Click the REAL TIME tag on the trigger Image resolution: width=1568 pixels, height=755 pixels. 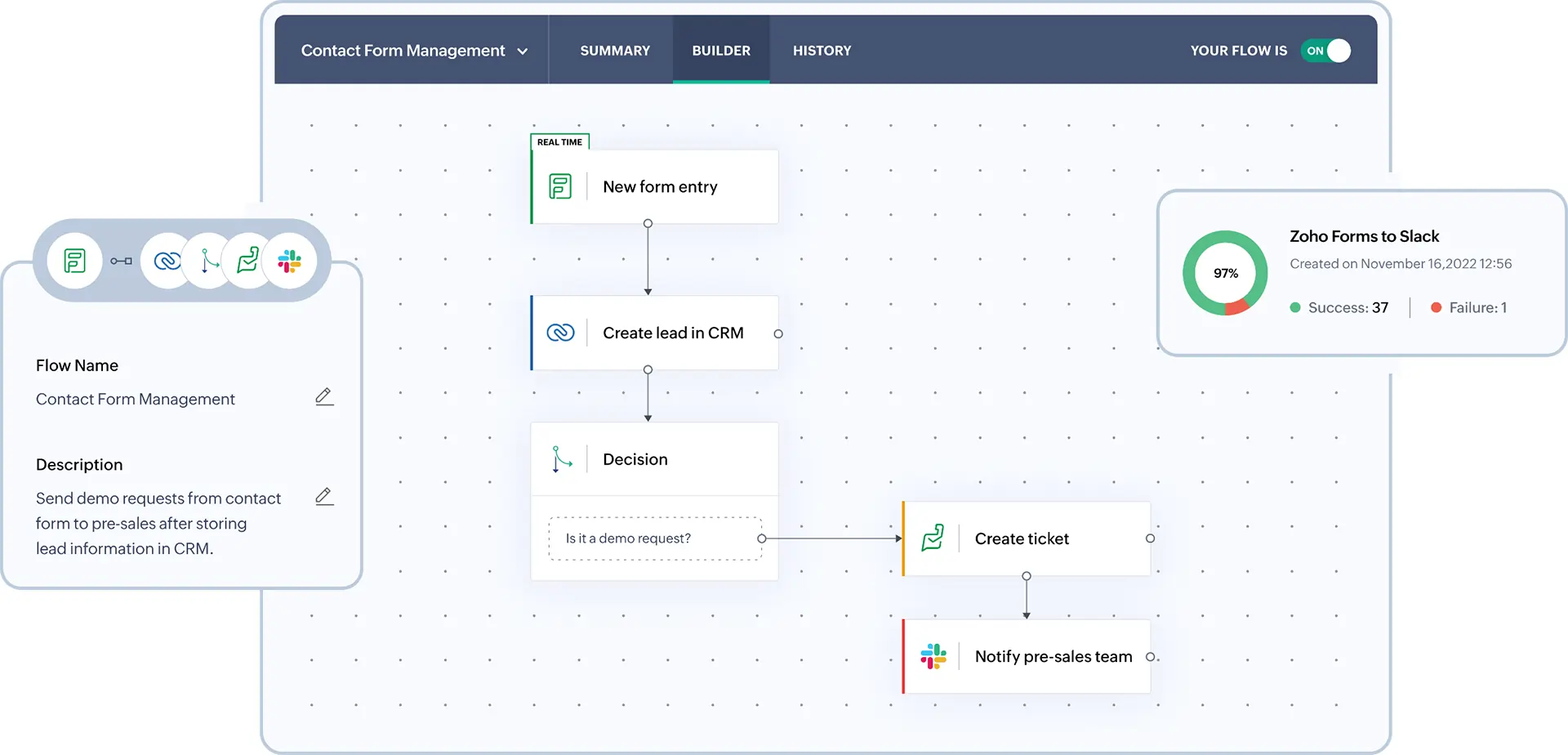559,141
